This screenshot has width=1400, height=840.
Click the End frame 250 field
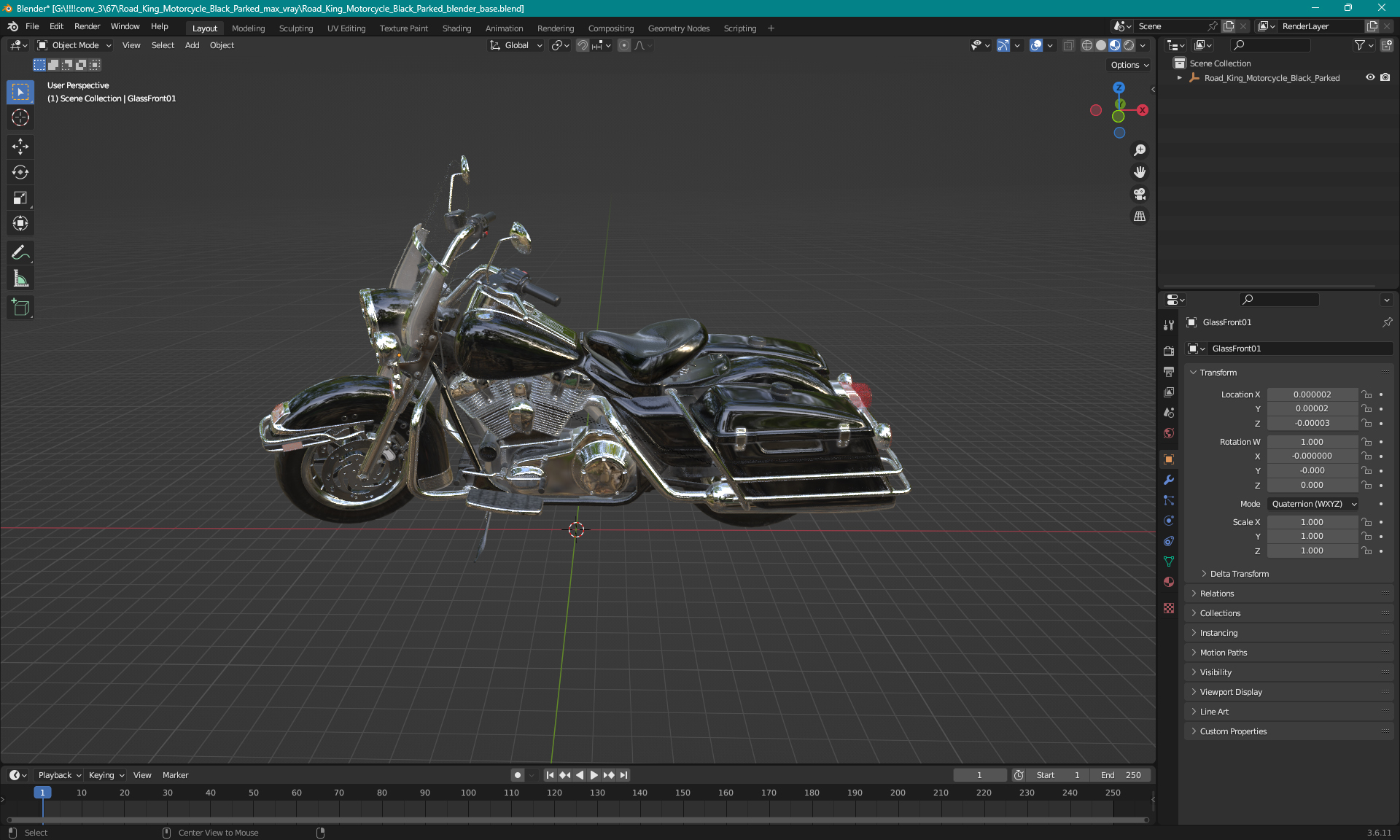pos(1121,775)
